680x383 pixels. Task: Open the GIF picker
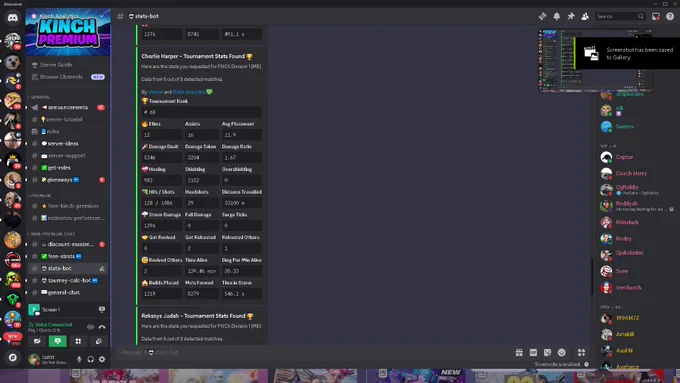point(533,353)
